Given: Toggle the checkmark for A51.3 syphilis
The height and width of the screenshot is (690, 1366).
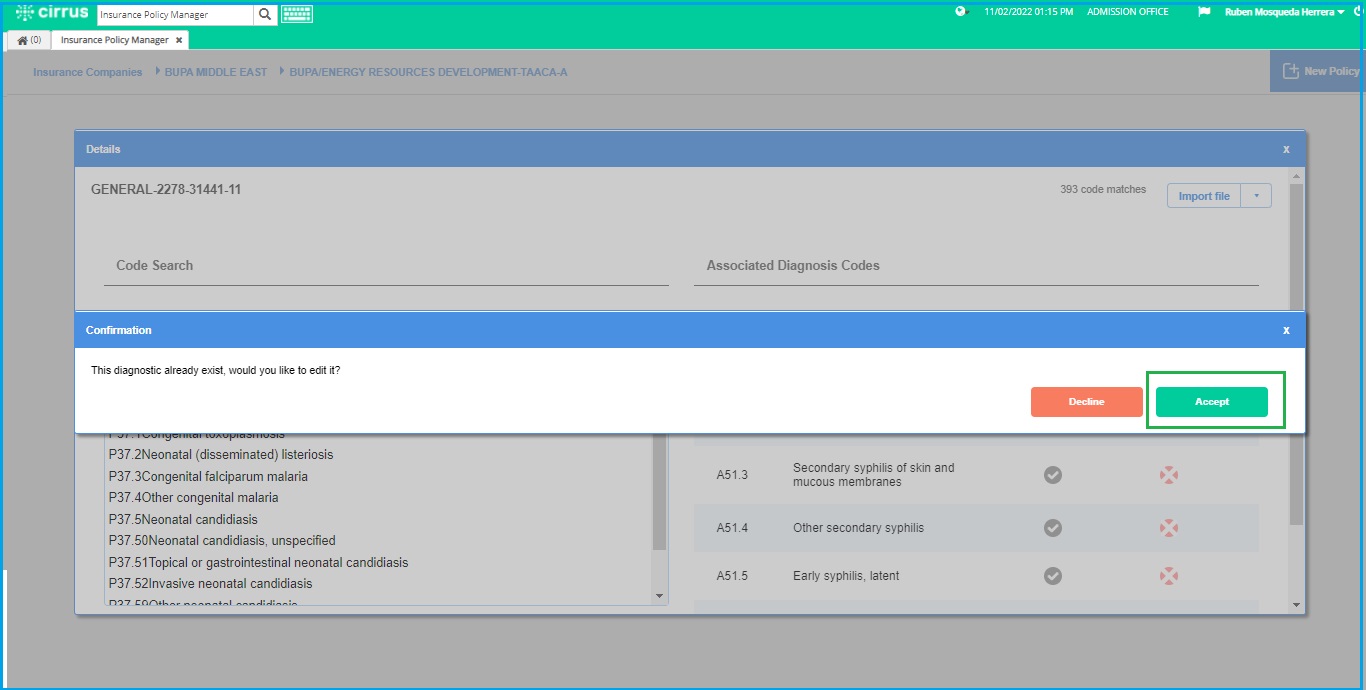Looking at the screenshot, I should tap(1053, 475).
